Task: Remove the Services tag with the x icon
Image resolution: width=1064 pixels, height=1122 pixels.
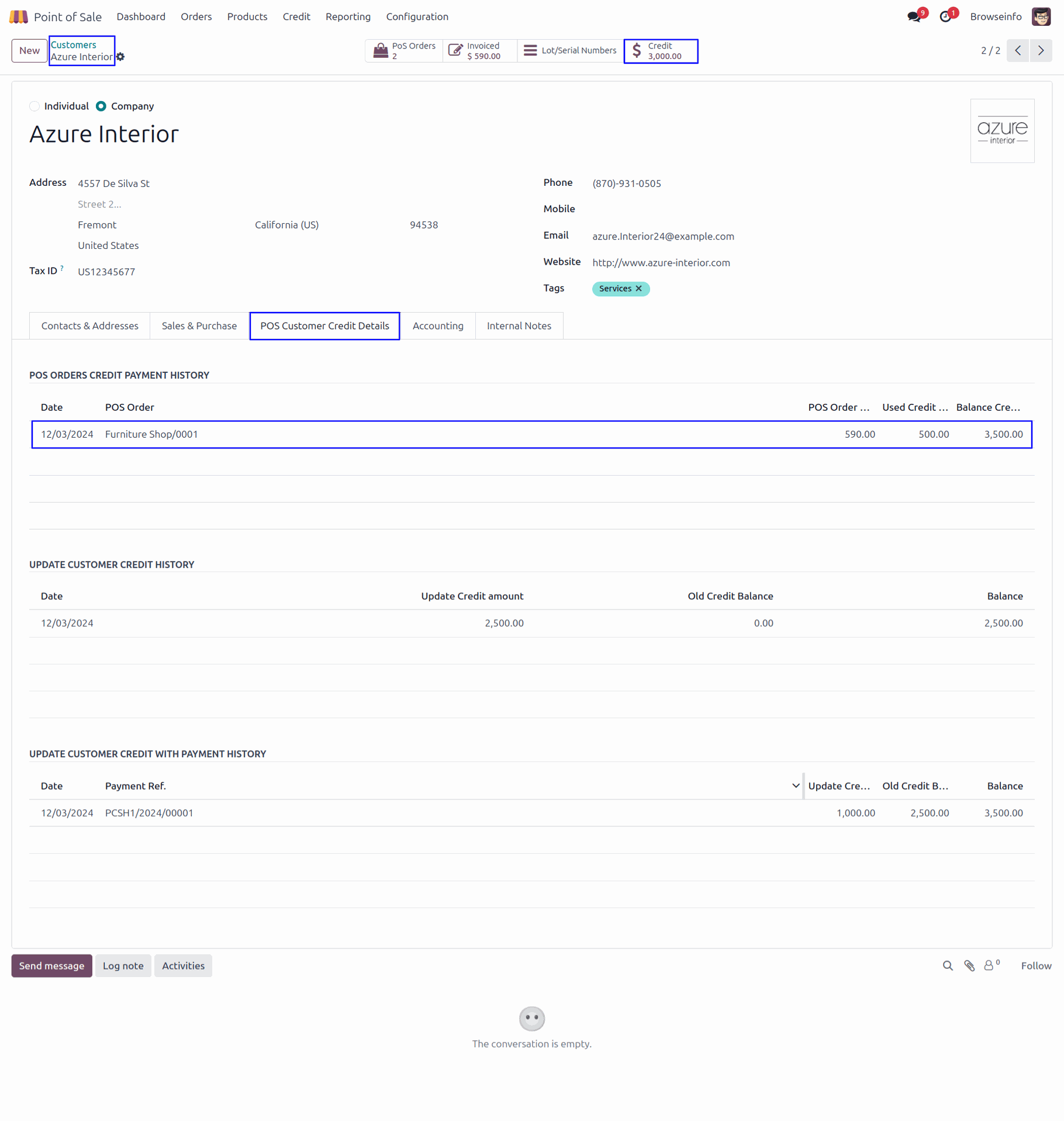Action: point(638,288)
